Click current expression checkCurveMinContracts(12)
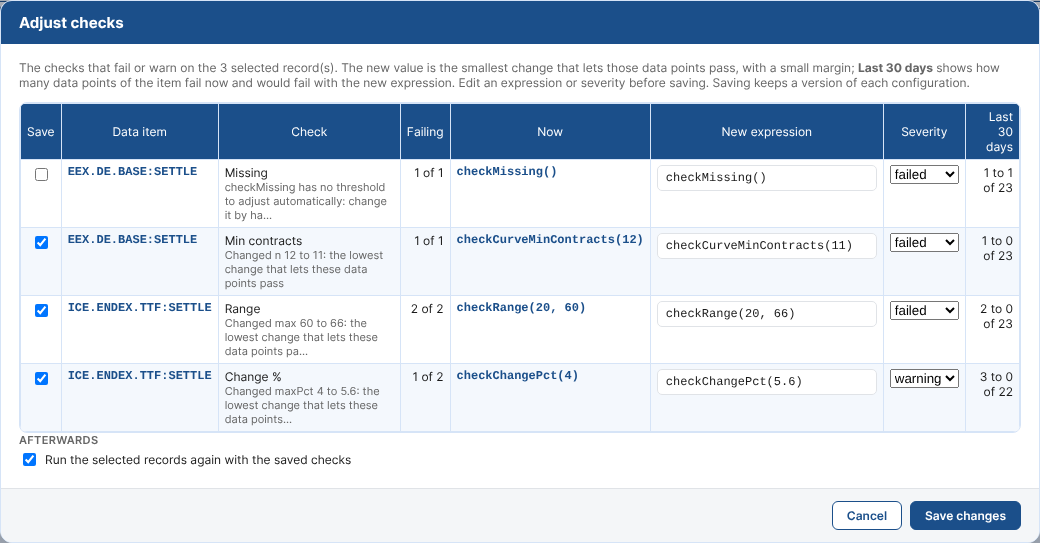1040x543 pixels. tap(550, 239)
